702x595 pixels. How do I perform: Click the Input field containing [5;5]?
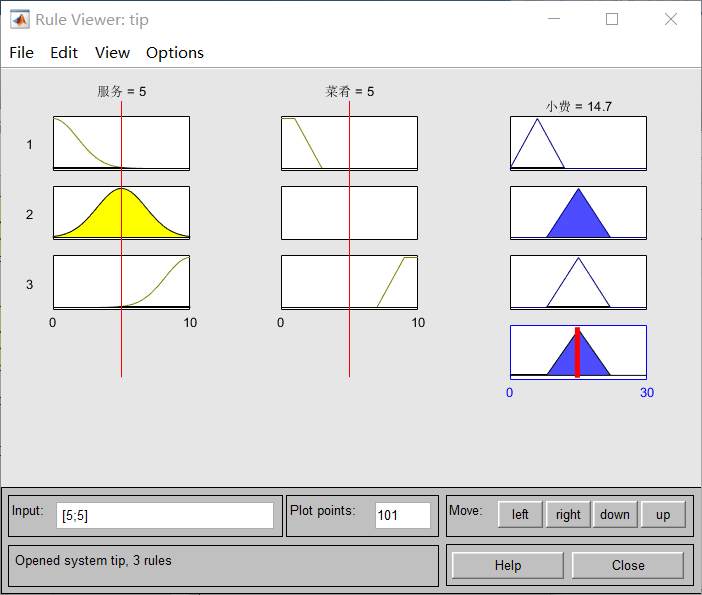(165, 515)
